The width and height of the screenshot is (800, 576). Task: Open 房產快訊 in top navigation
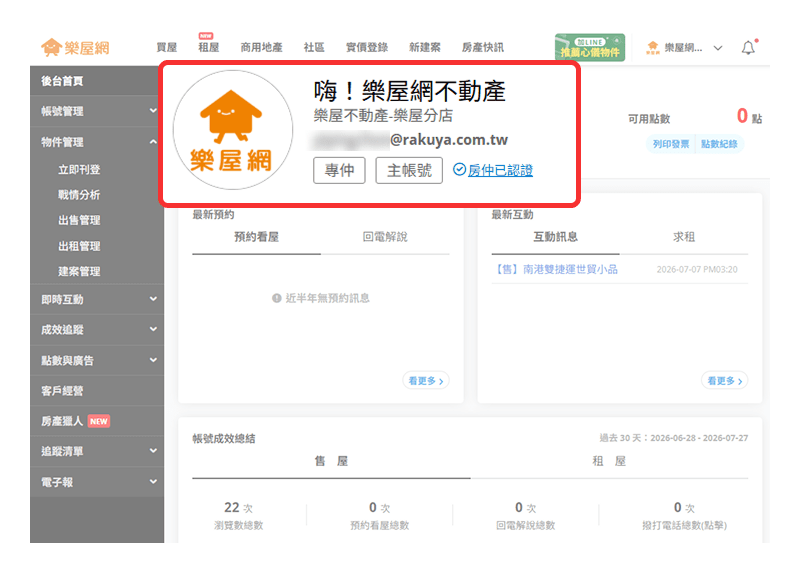point(483,47)
